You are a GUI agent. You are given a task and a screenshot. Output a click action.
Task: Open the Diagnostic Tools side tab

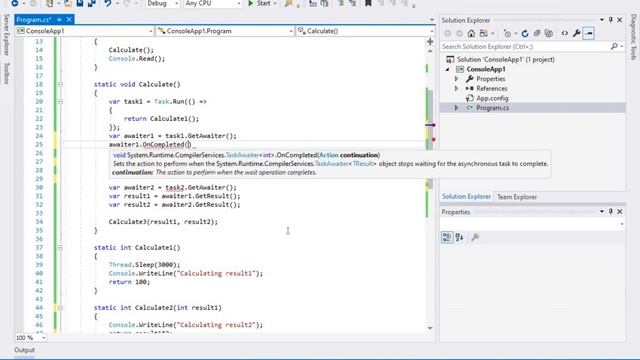coord(633,37)
